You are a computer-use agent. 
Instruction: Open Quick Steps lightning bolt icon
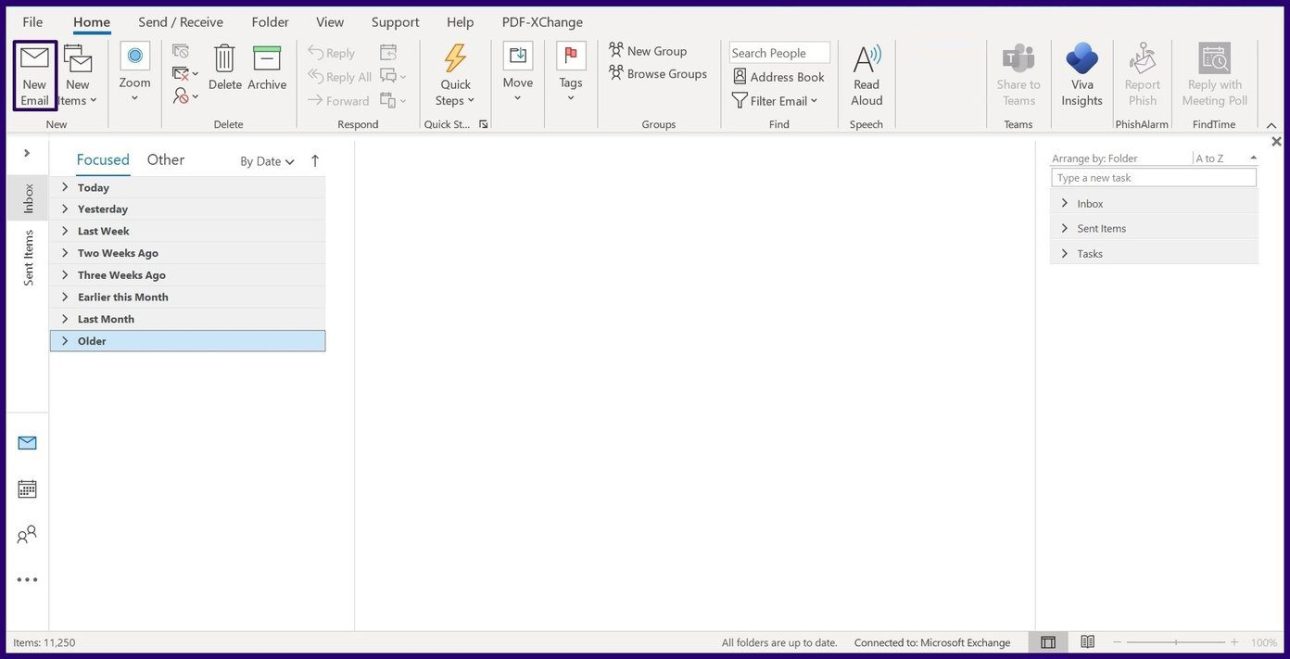455,58
